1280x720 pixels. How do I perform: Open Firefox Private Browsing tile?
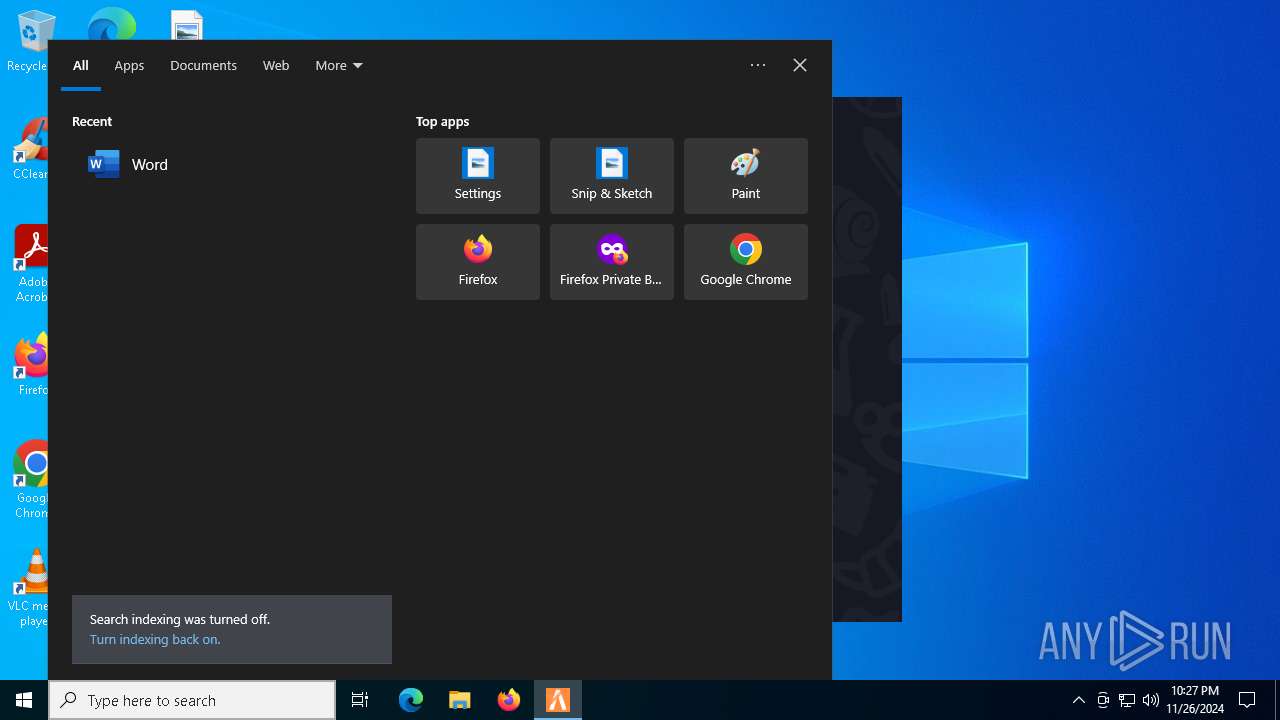click(x=612, y=262)
